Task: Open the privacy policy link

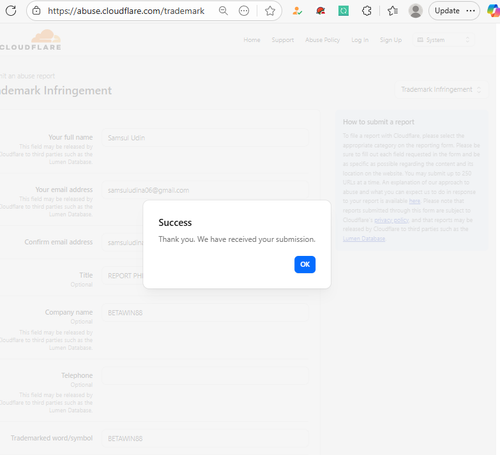Action: 391,220
